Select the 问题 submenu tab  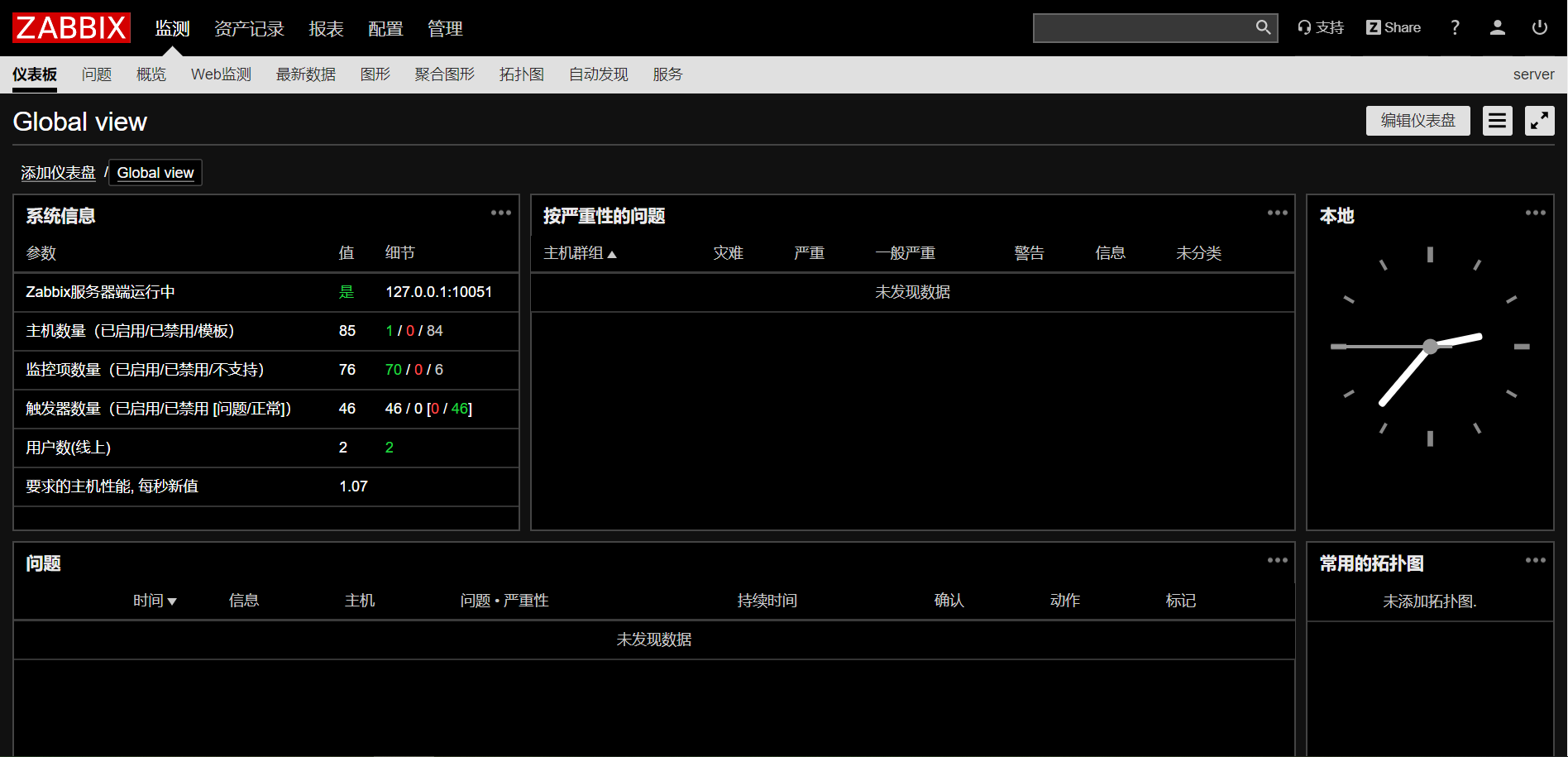click(97, 74)
